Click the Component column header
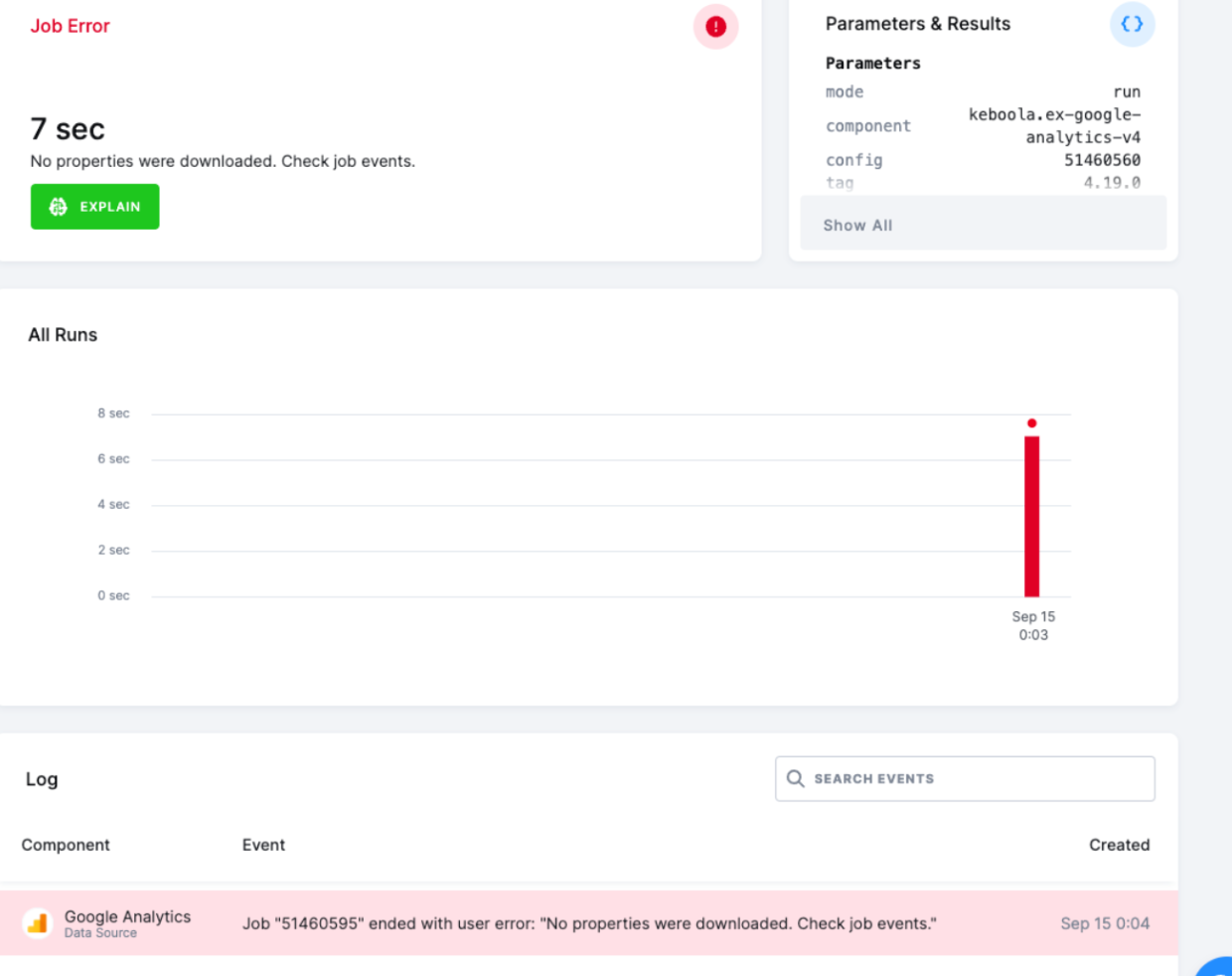The width and height of the screenshot is (1232, 976). click(66, 845)
